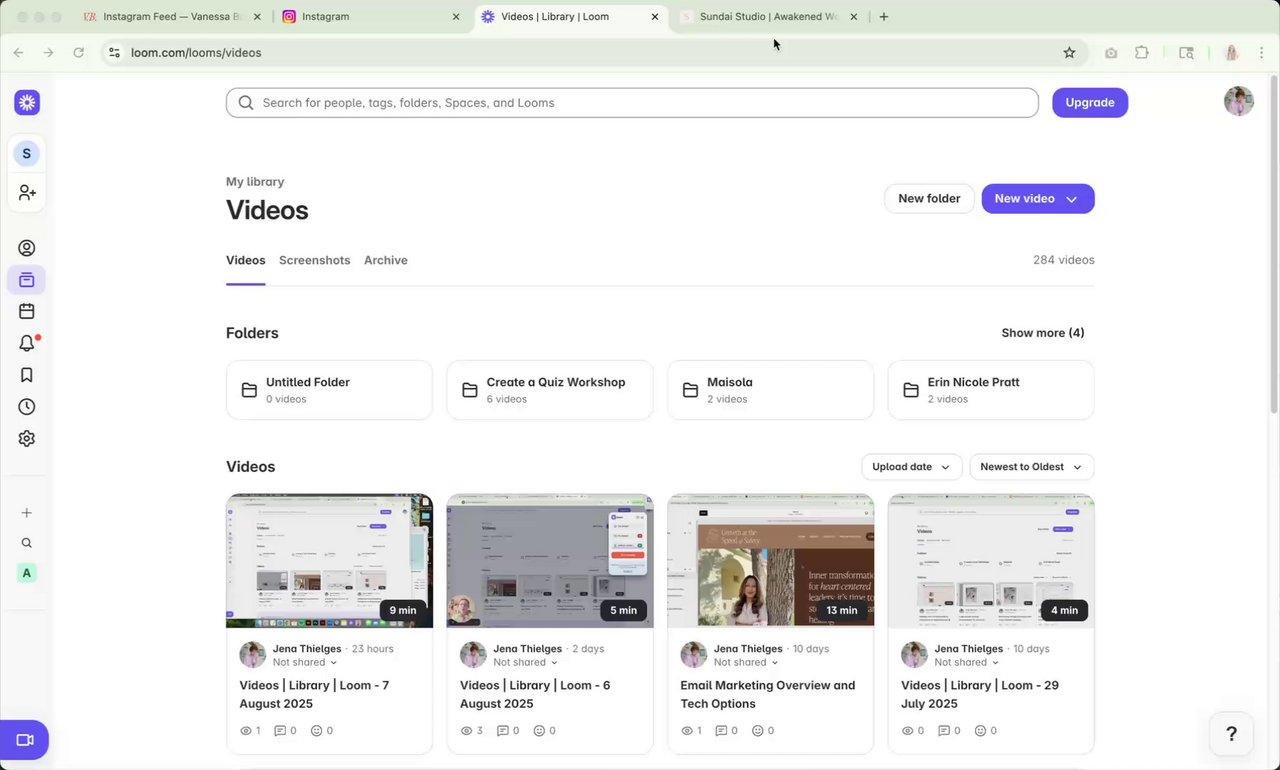Open the 29 July 2025 video thumbnail
The image size is (1280, 770).
tap(991, 561)
